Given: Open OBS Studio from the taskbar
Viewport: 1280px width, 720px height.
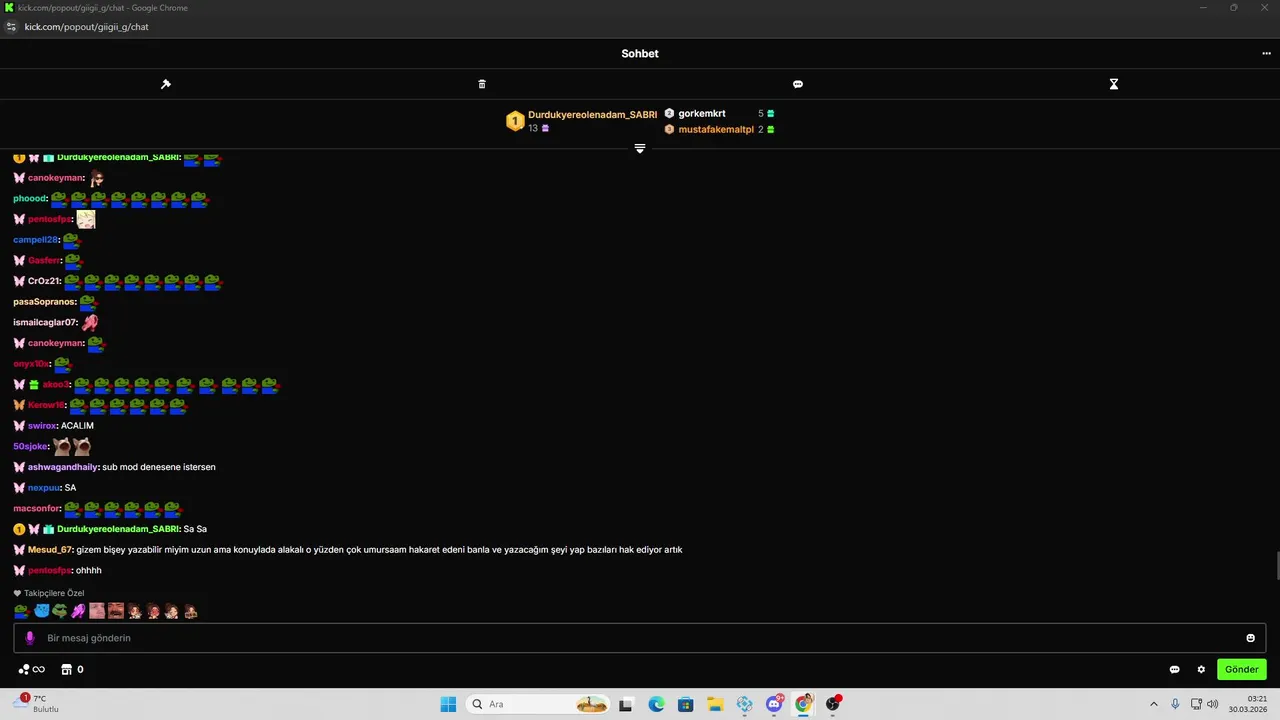Looking at the screenshot, I should pyautogui.click(x=833, y=704).
